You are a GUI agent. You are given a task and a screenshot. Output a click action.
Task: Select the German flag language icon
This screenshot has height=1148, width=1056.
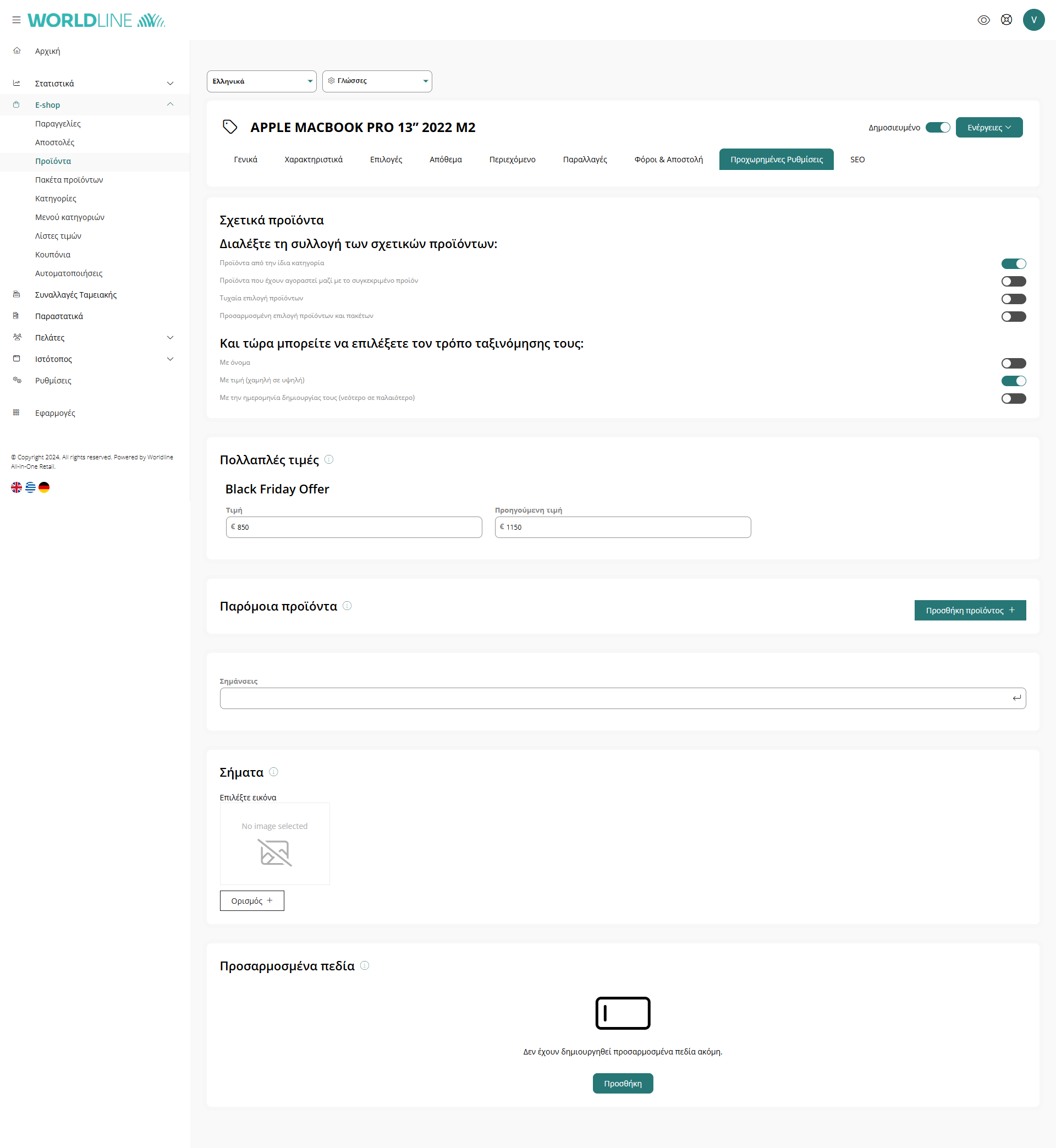click(x=44, y=487)
